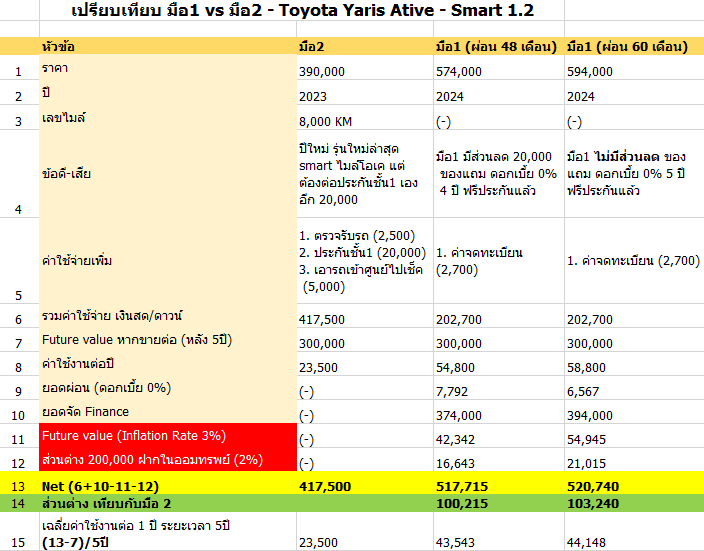Select net value 517,715

498,483
